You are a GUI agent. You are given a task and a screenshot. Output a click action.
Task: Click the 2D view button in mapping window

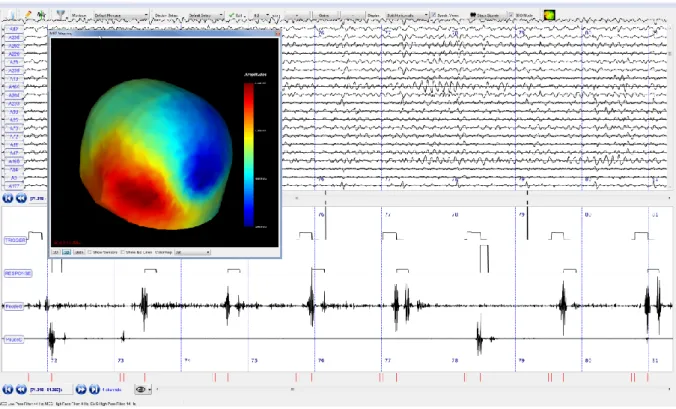pos(56,252)
